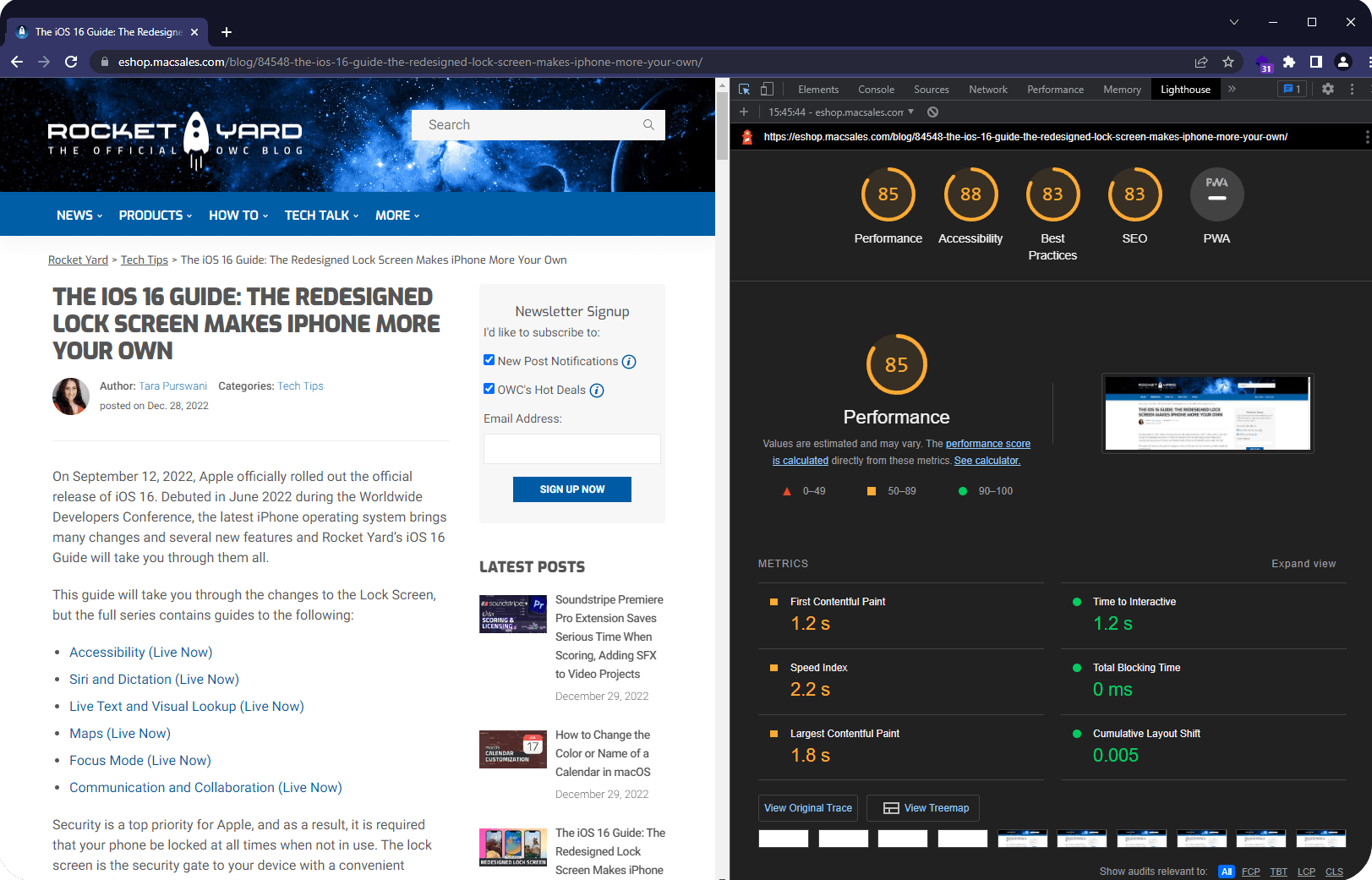Screen dimensions: 1372x880
Task: Click the SEO score 83 gauge
Action: coord(1134,194)
